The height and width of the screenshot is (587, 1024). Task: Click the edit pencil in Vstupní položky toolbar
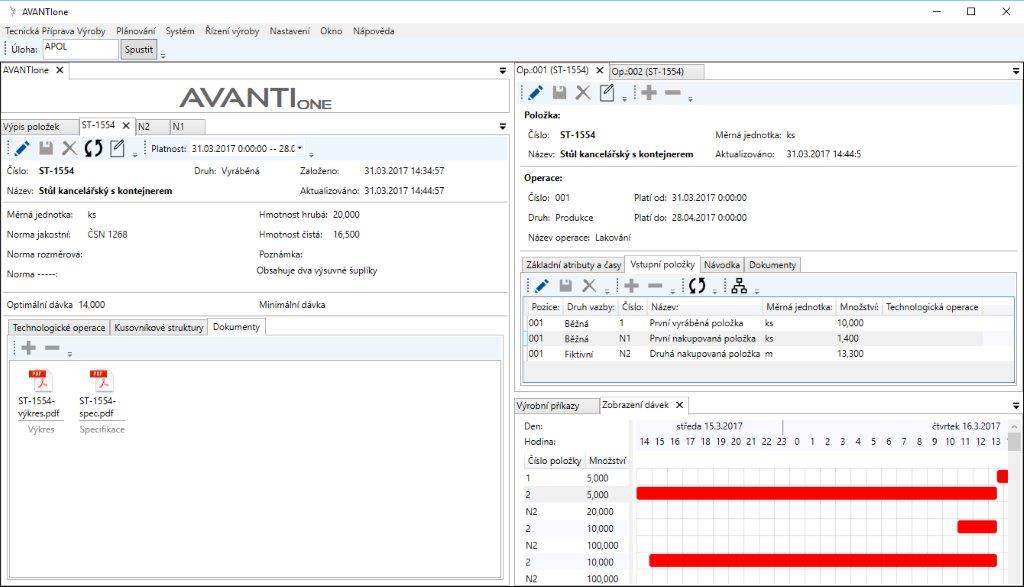(x=541, y=285)
